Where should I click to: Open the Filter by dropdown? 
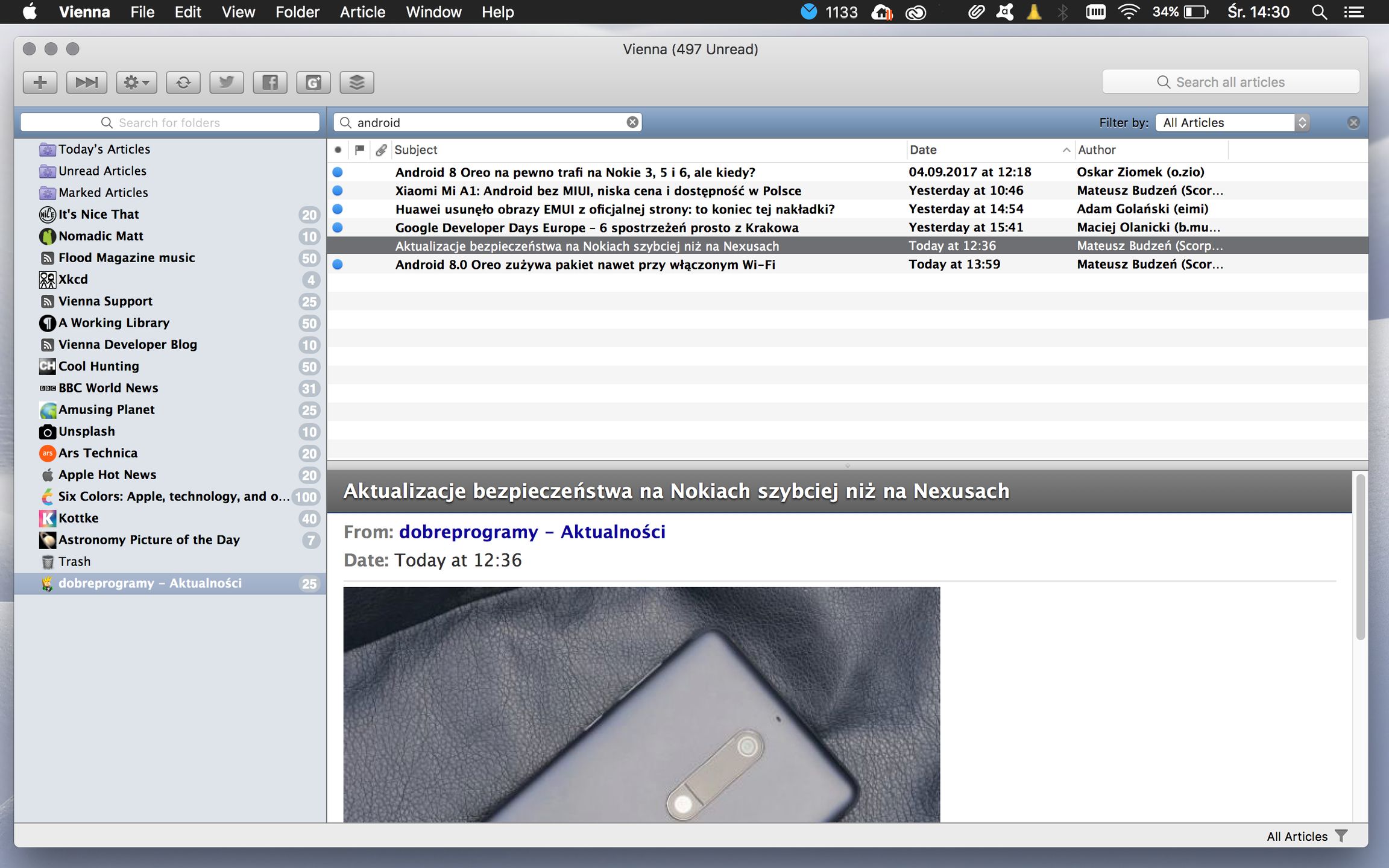(1230, 122)
